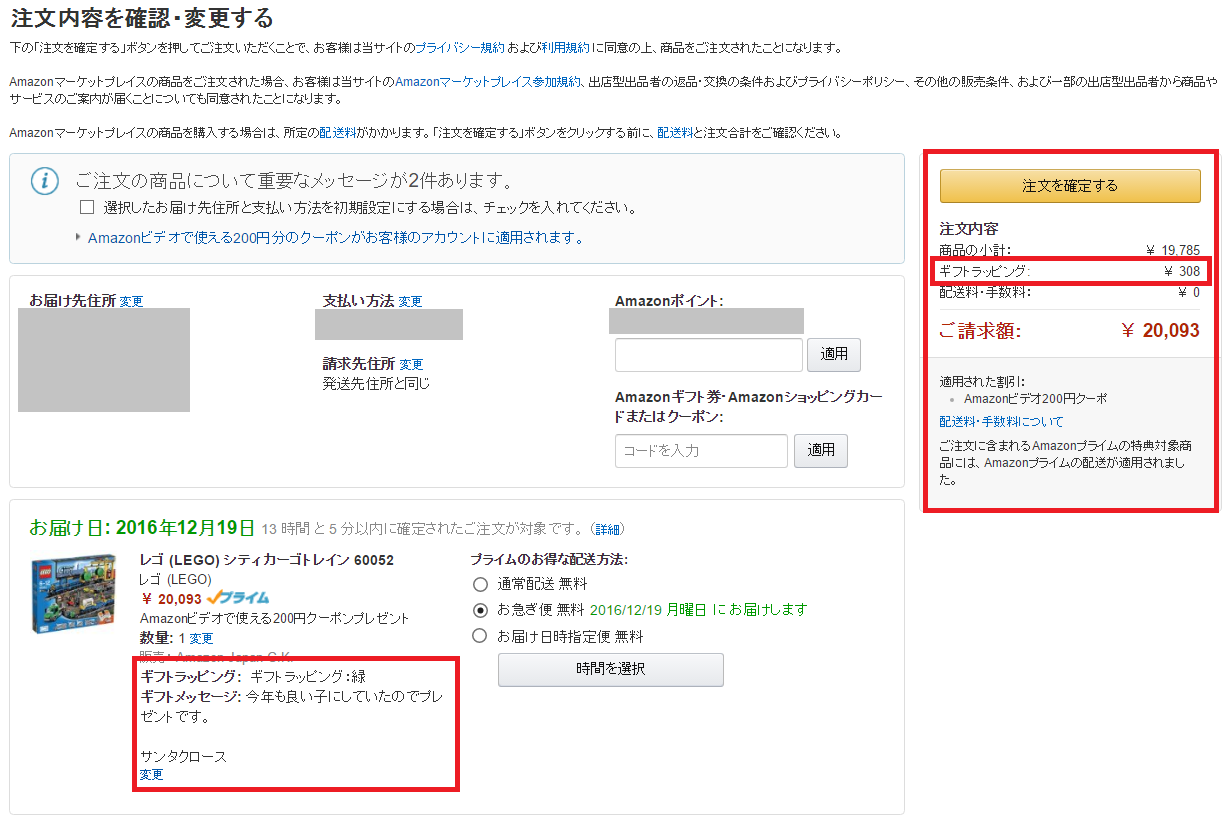This screenshot has height=816, width=1226.
Task: Click the 商品の小計 amount ¥19,785
Action: [x=1173, y=250]
